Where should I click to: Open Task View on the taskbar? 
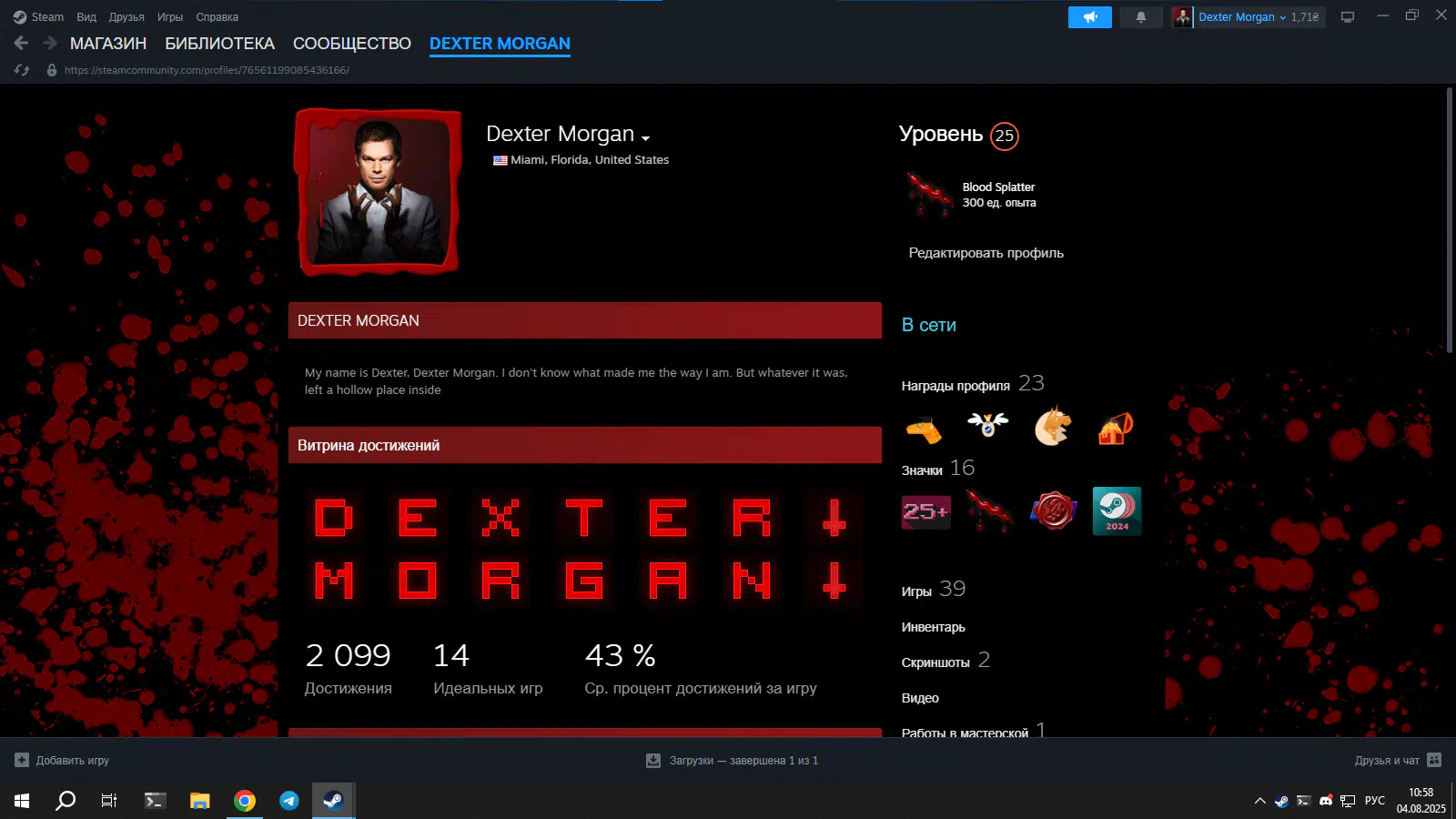tap(109, 801)
